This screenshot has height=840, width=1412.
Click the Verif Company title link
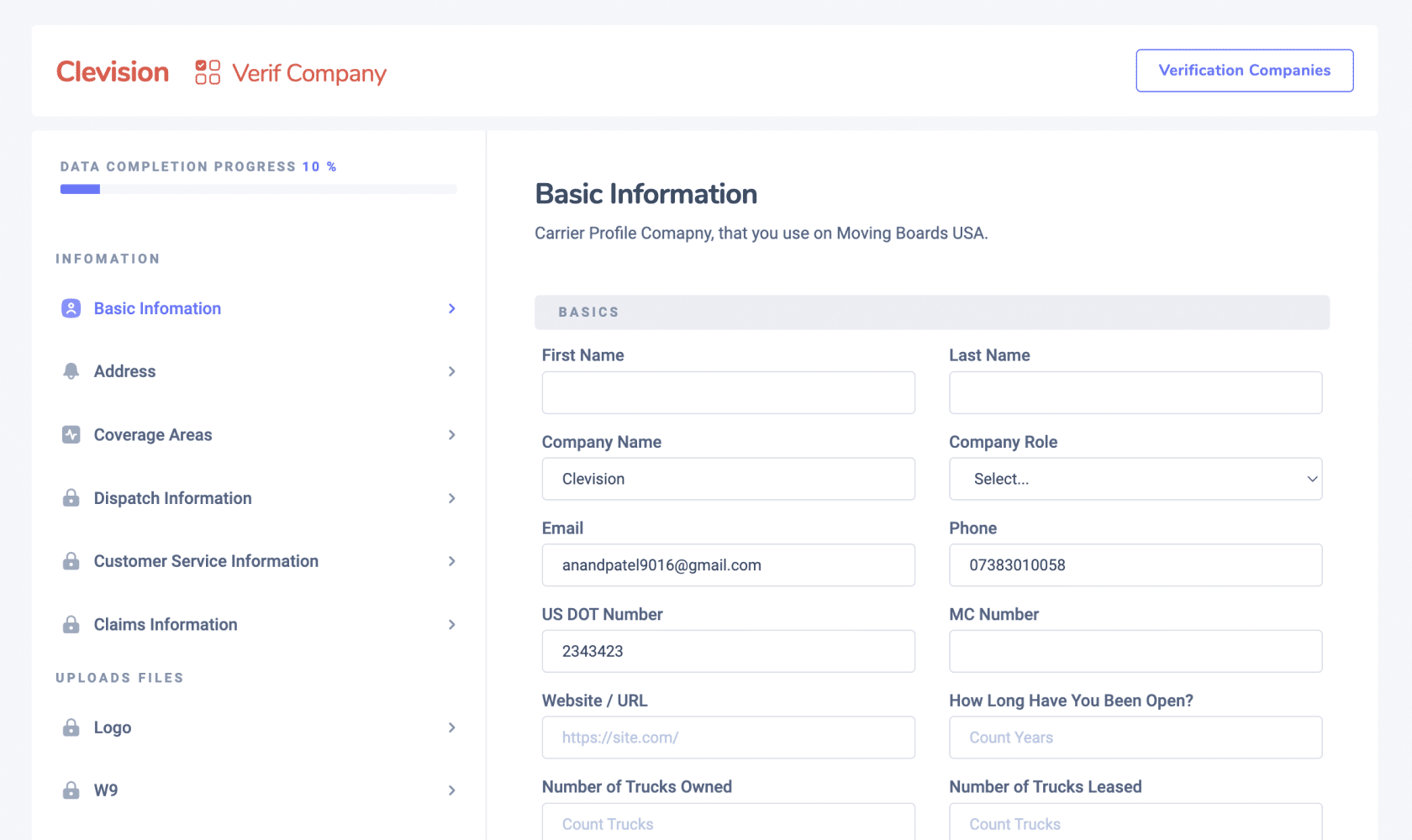(x=309, y=73)
